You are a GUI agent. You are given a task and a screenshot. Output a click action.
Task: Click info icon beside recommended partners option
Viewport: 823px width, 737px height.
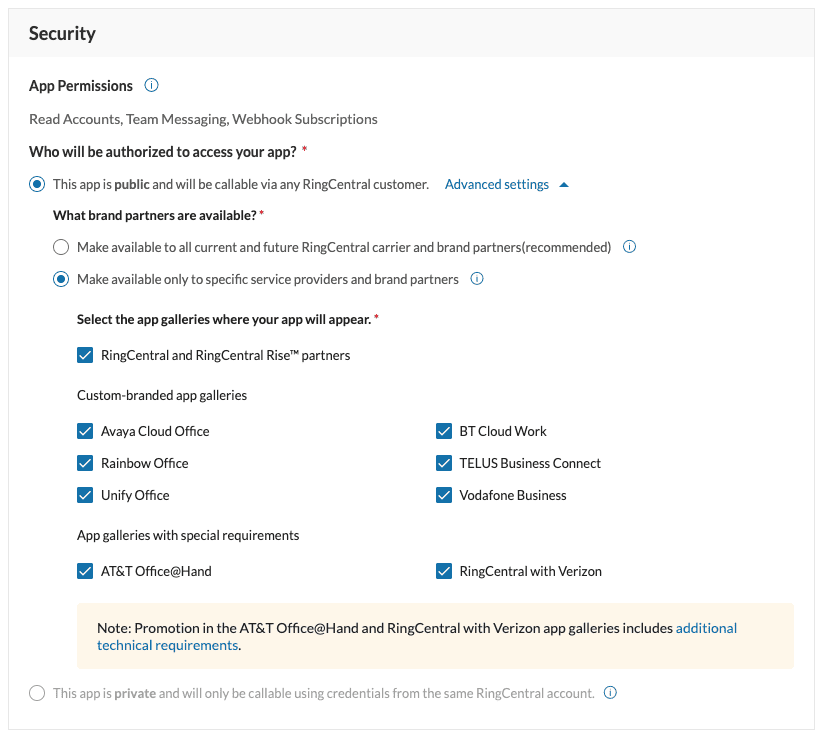click(630, 247)
